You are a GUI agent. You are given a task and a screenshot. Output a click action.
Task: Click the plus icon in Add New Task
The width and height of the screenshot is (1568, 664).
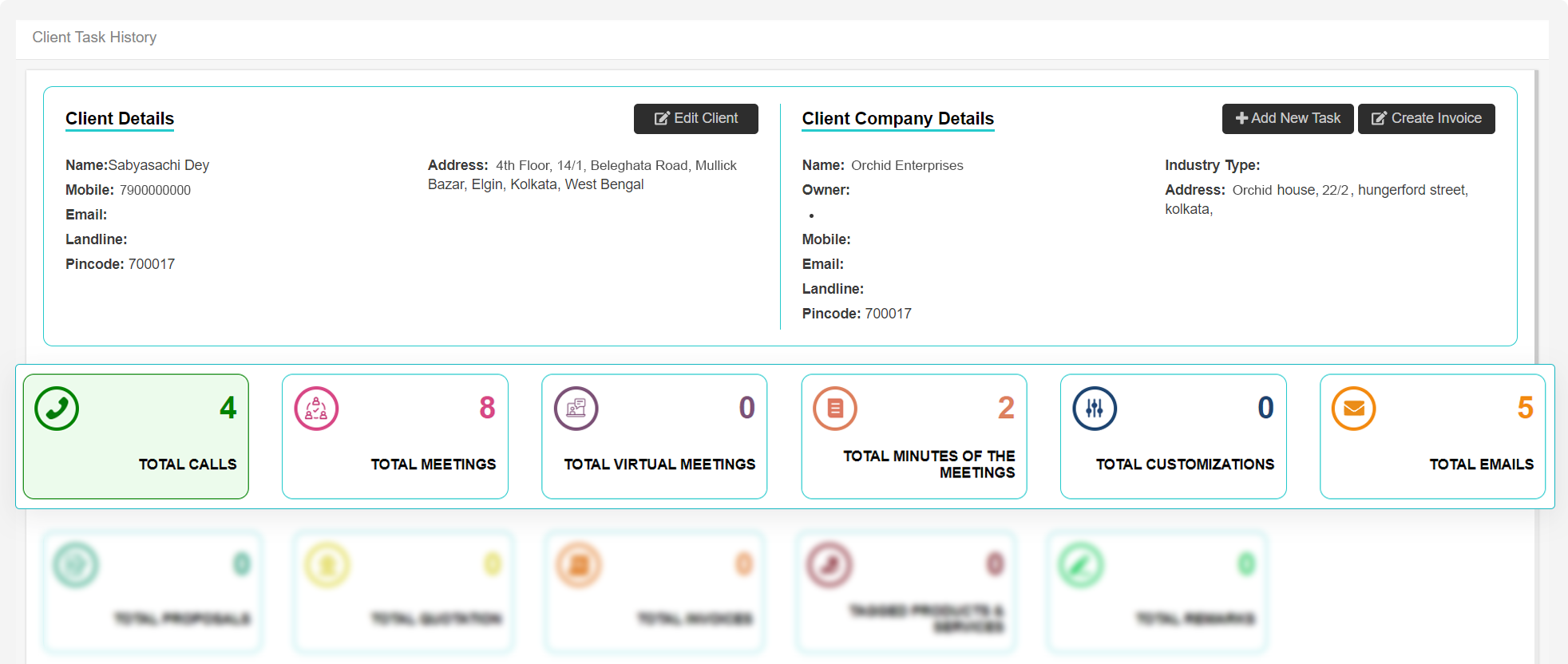[1241, 118]
